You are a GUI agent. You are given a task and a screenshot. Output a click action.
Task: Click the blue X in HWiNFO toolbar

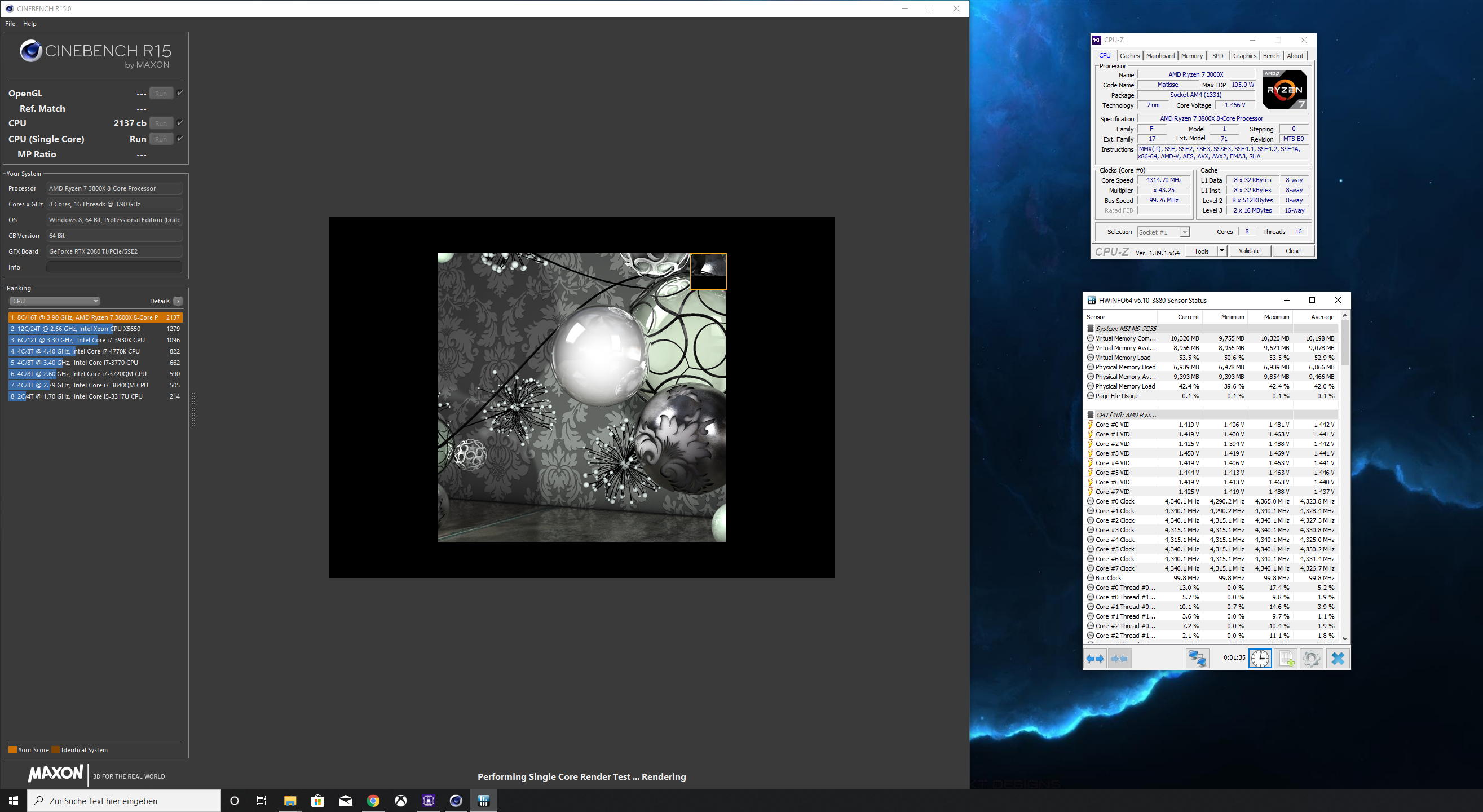tap(1338, 658)
